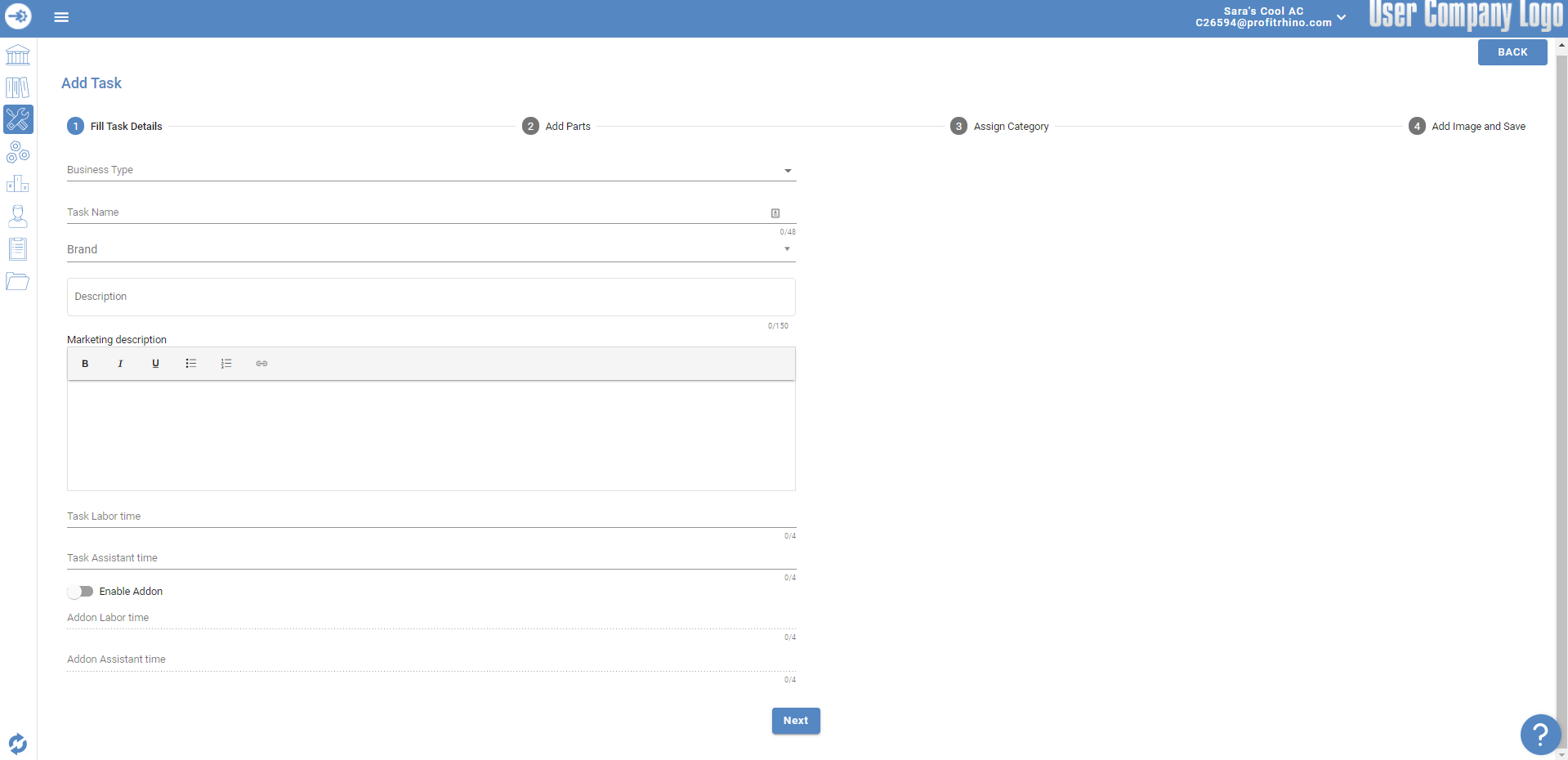Enable the Addon toggle switch
Image resolution: width=1568 pixels, height=760 pixels.
(81, 591)
